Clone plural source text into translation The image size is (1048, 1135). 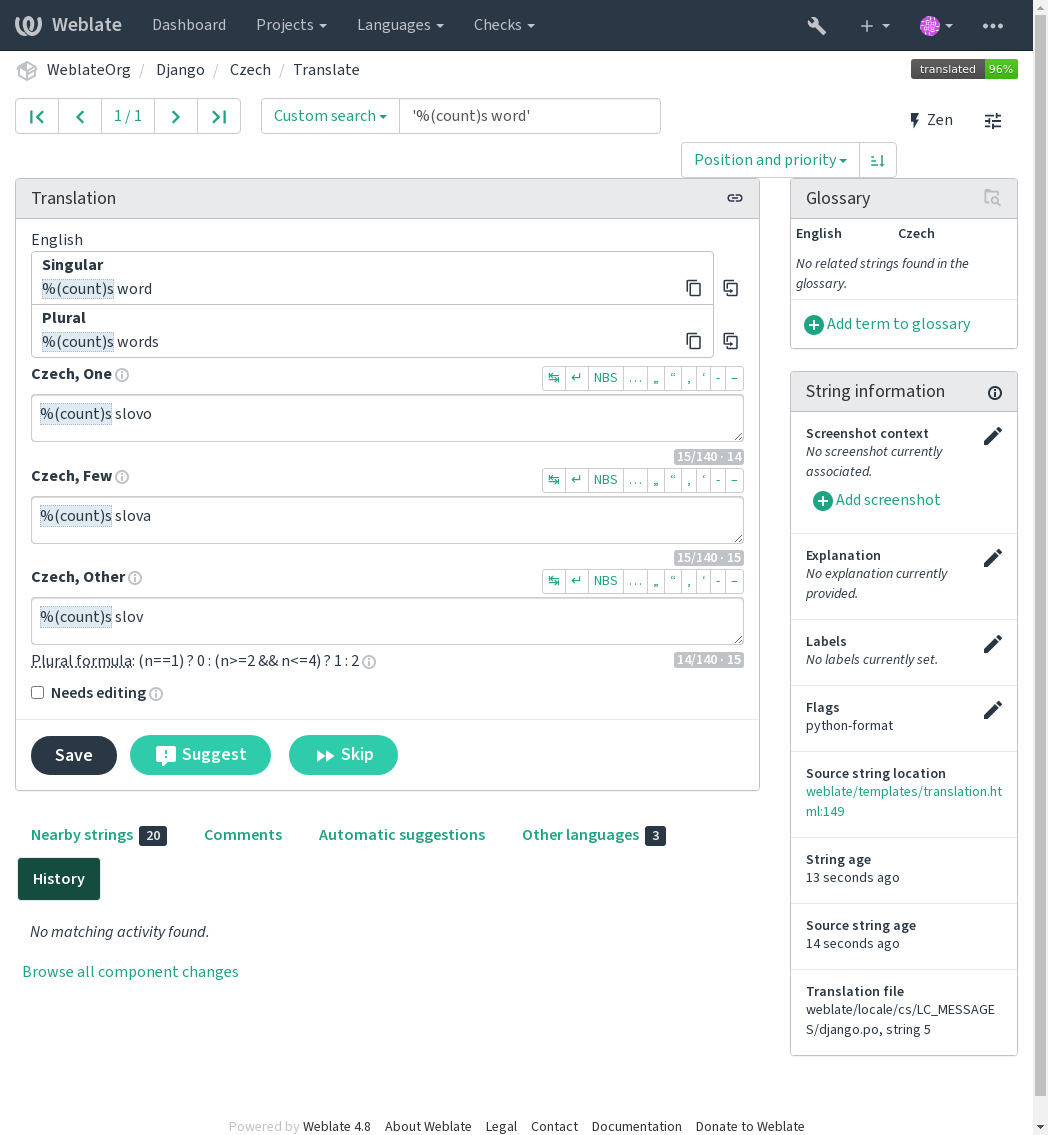[731, 341]
